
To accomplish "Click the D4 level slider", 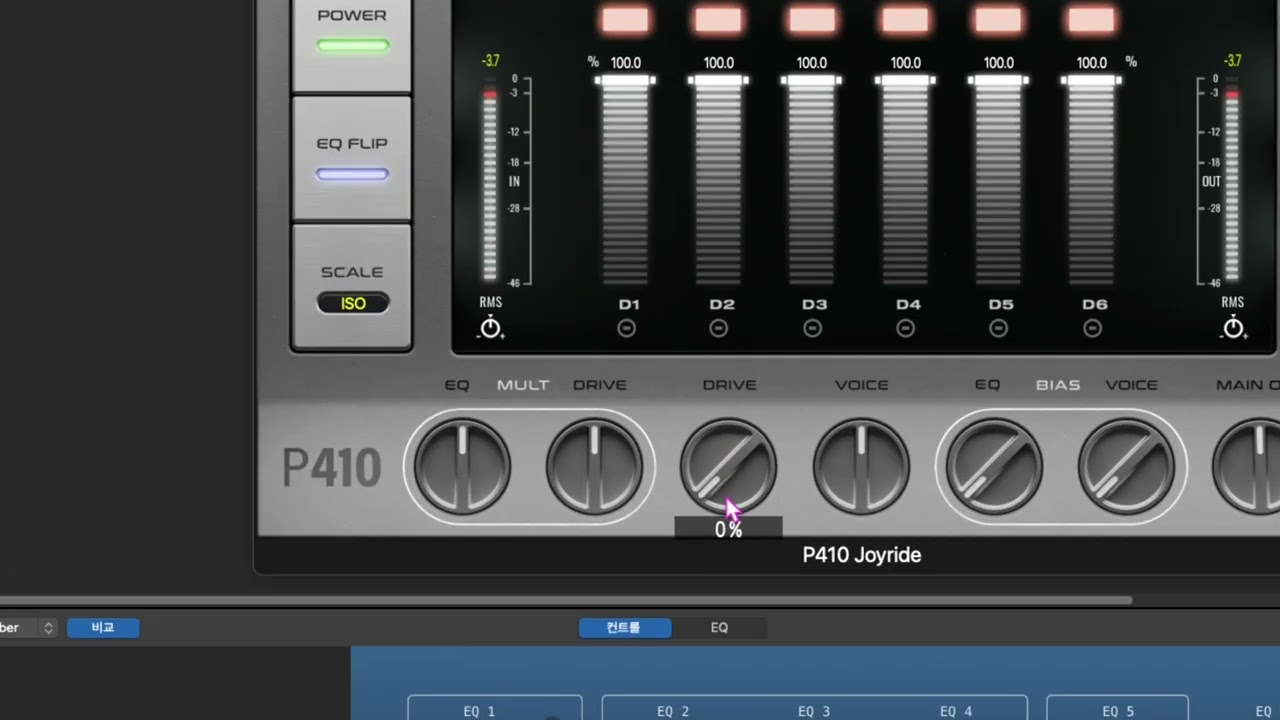I will tap(905, 181).
